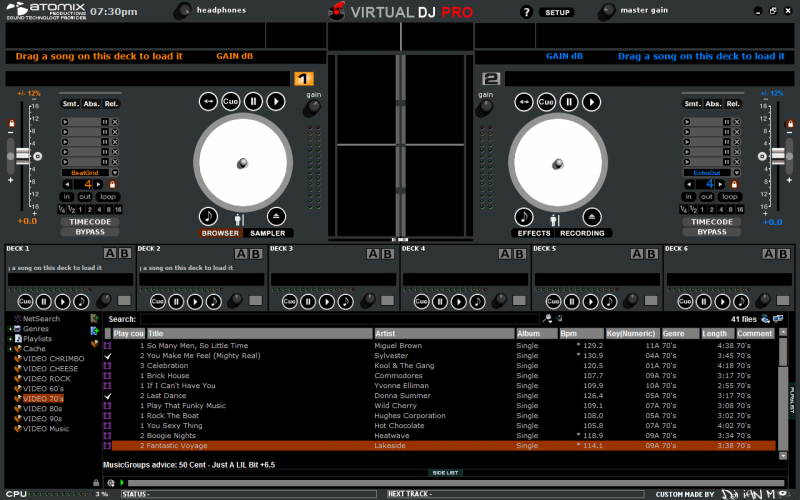
Task: Open the BeatGrid effect dropdown arrow
Action: point(115,173)
